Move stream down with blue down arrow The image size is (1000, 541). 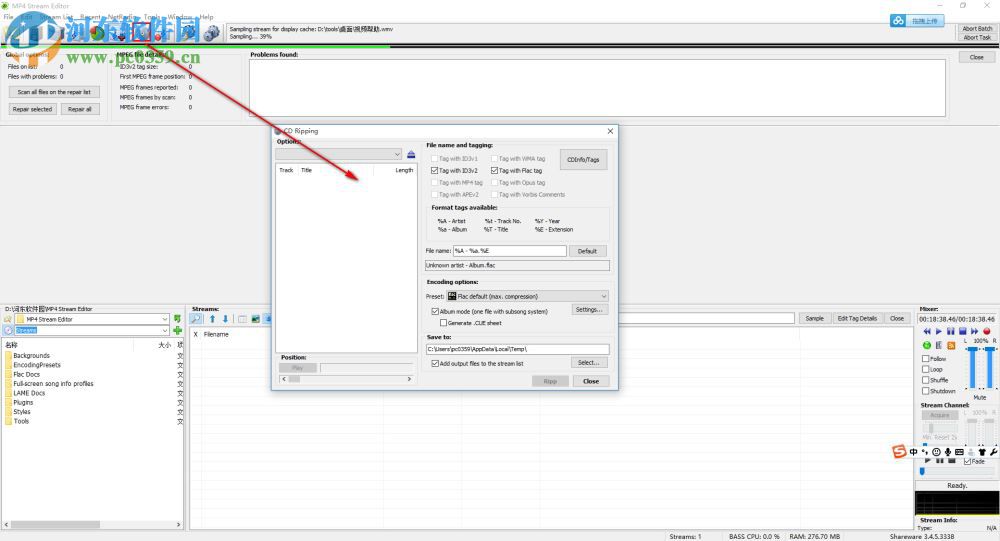coord(225,319)
